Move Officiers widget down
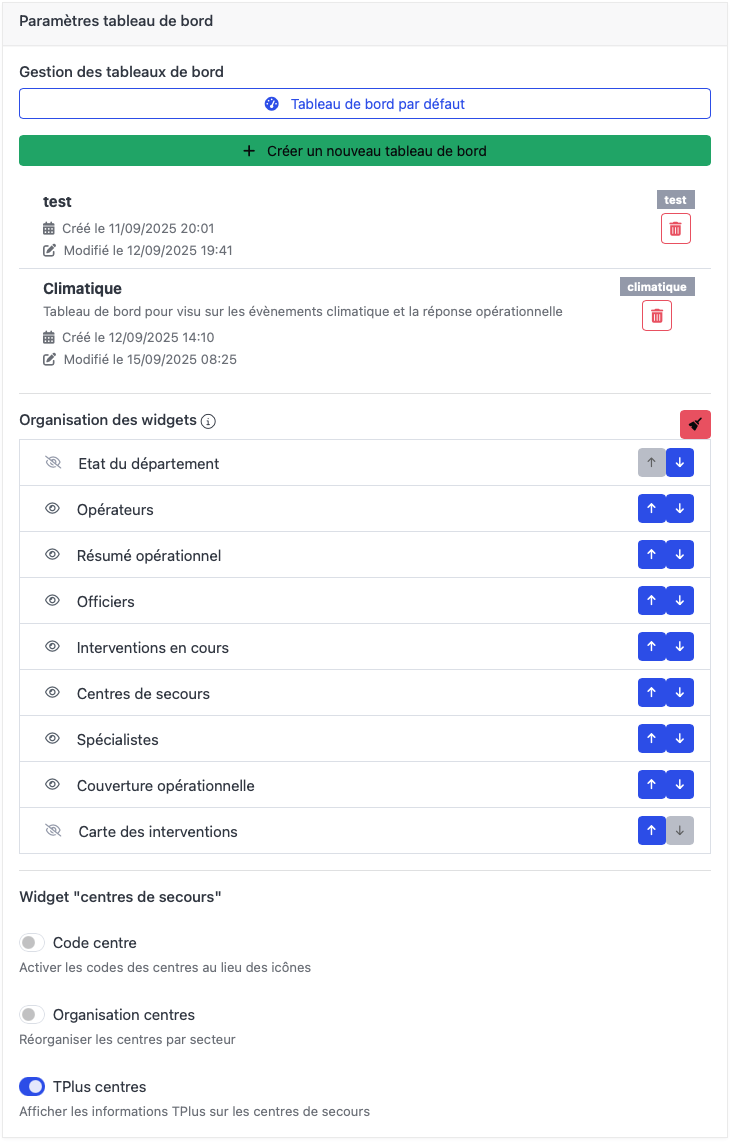The image size is (732, 1143). (680, 601)
